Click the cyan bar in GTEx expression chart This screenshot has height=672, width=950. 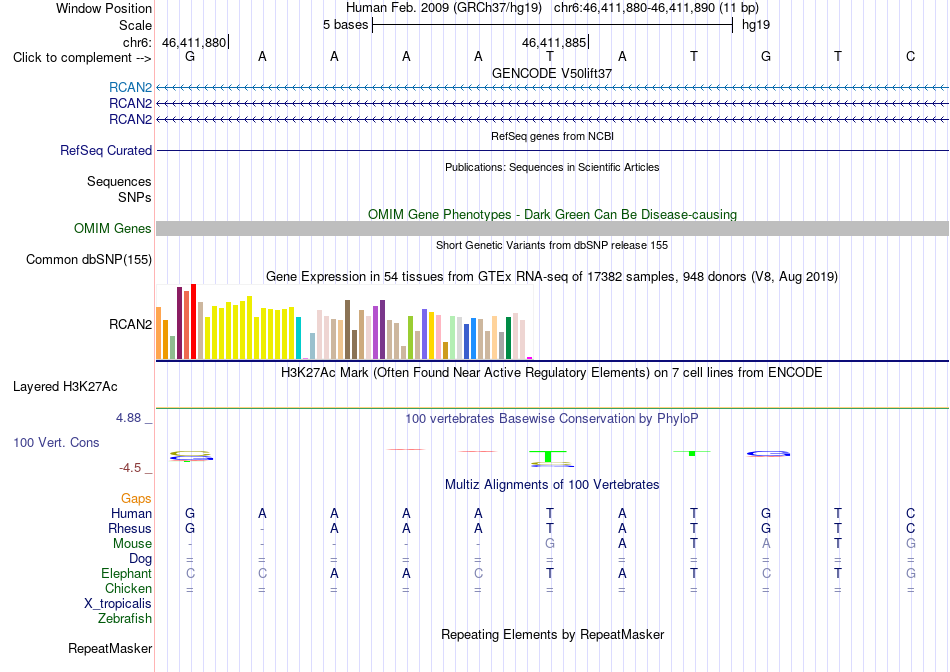coord(299,338)
